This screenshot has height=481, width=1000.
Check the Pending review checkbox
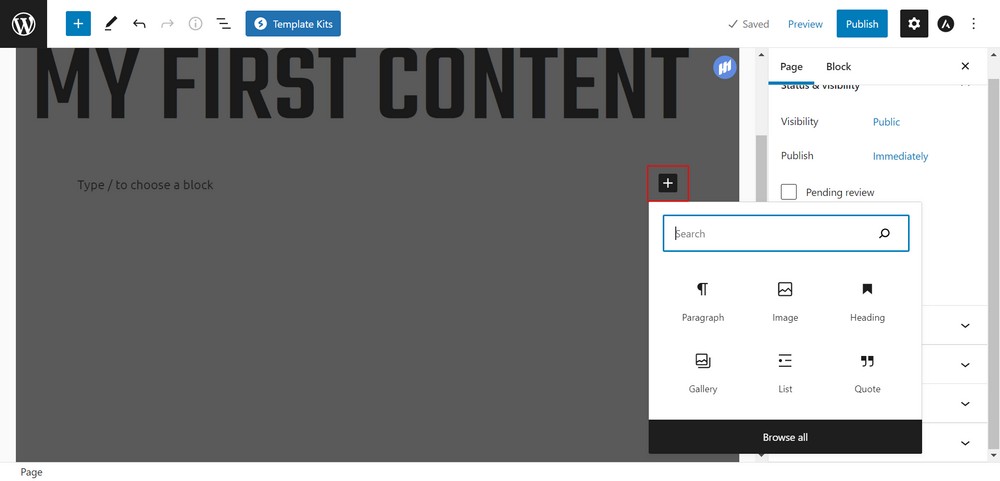point(789,192)
